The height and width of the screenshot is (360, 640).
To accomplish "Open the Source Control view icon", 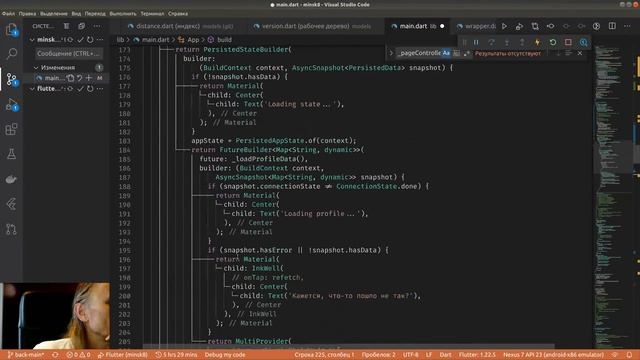I will (x=11, y=79).
